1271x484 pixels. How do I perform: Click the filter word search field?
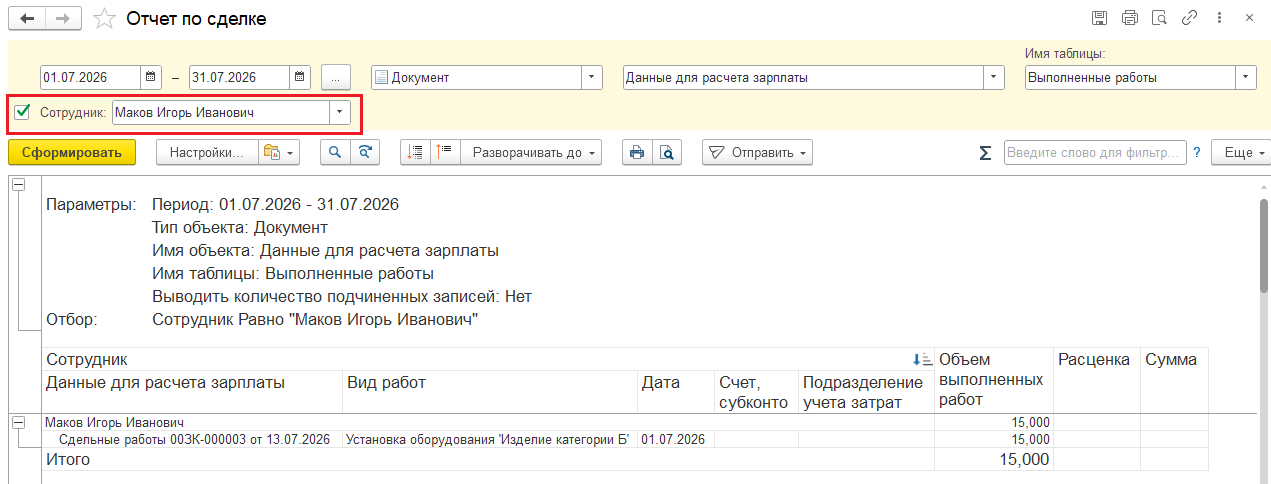(1095, 152)
